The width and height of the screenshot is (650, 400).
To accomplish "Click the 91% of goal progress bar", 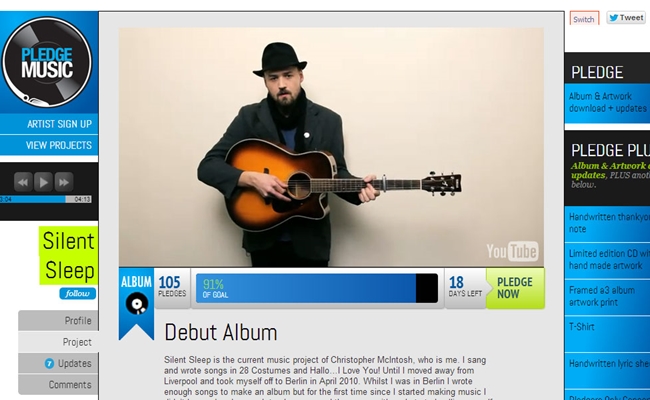I will 317,288.
